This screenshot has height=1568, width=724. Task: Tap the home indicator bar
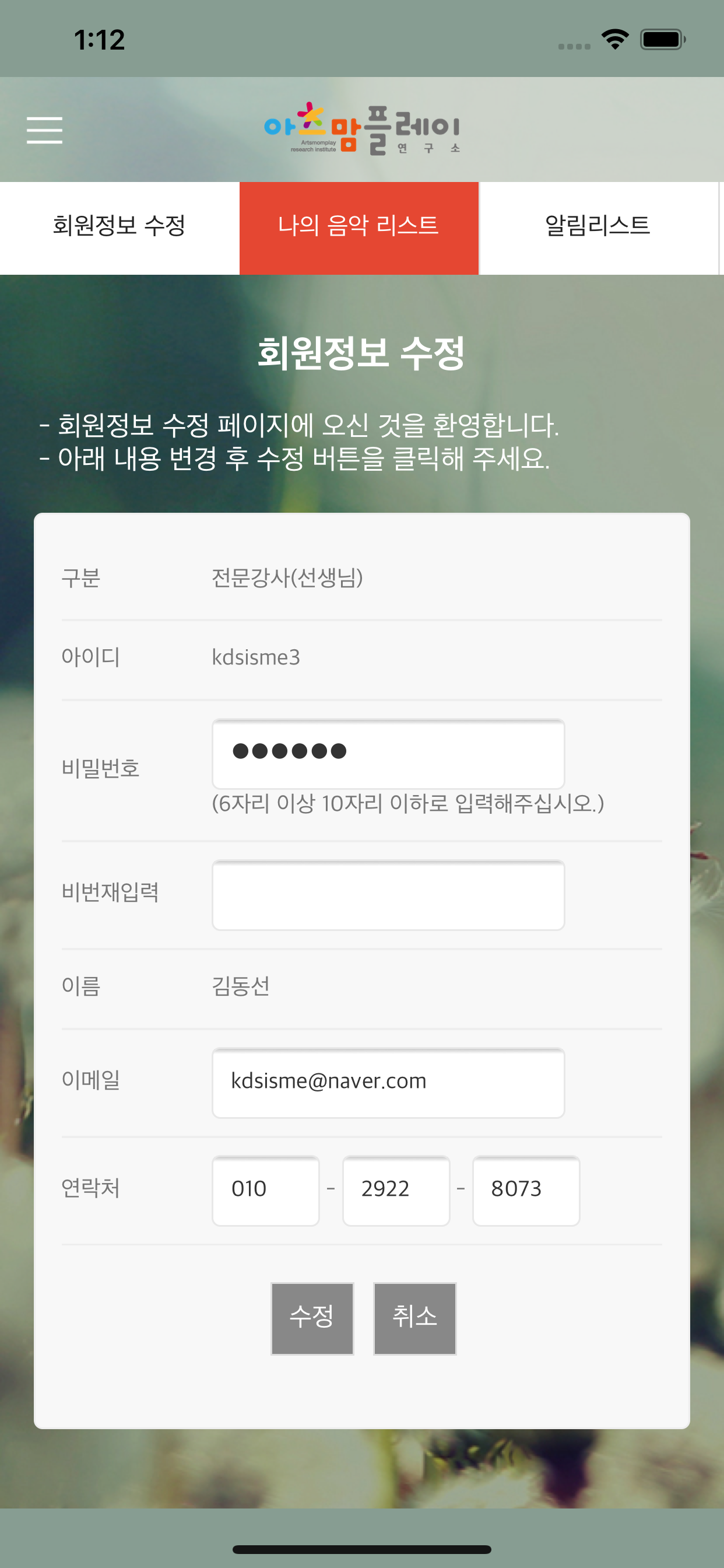[x=362, y=1549]
